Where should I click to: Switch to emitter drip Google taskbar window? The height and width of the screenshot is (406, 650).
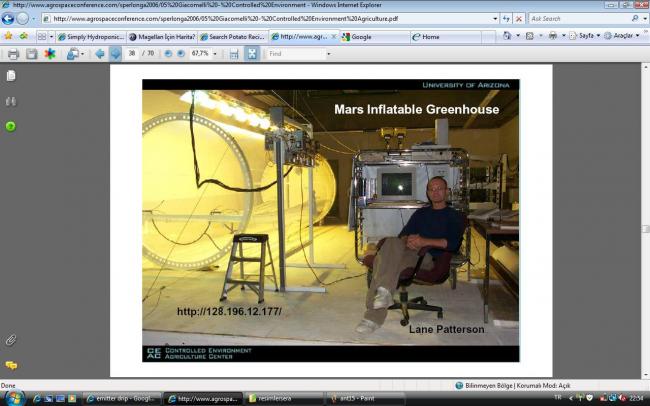(121, 399)
